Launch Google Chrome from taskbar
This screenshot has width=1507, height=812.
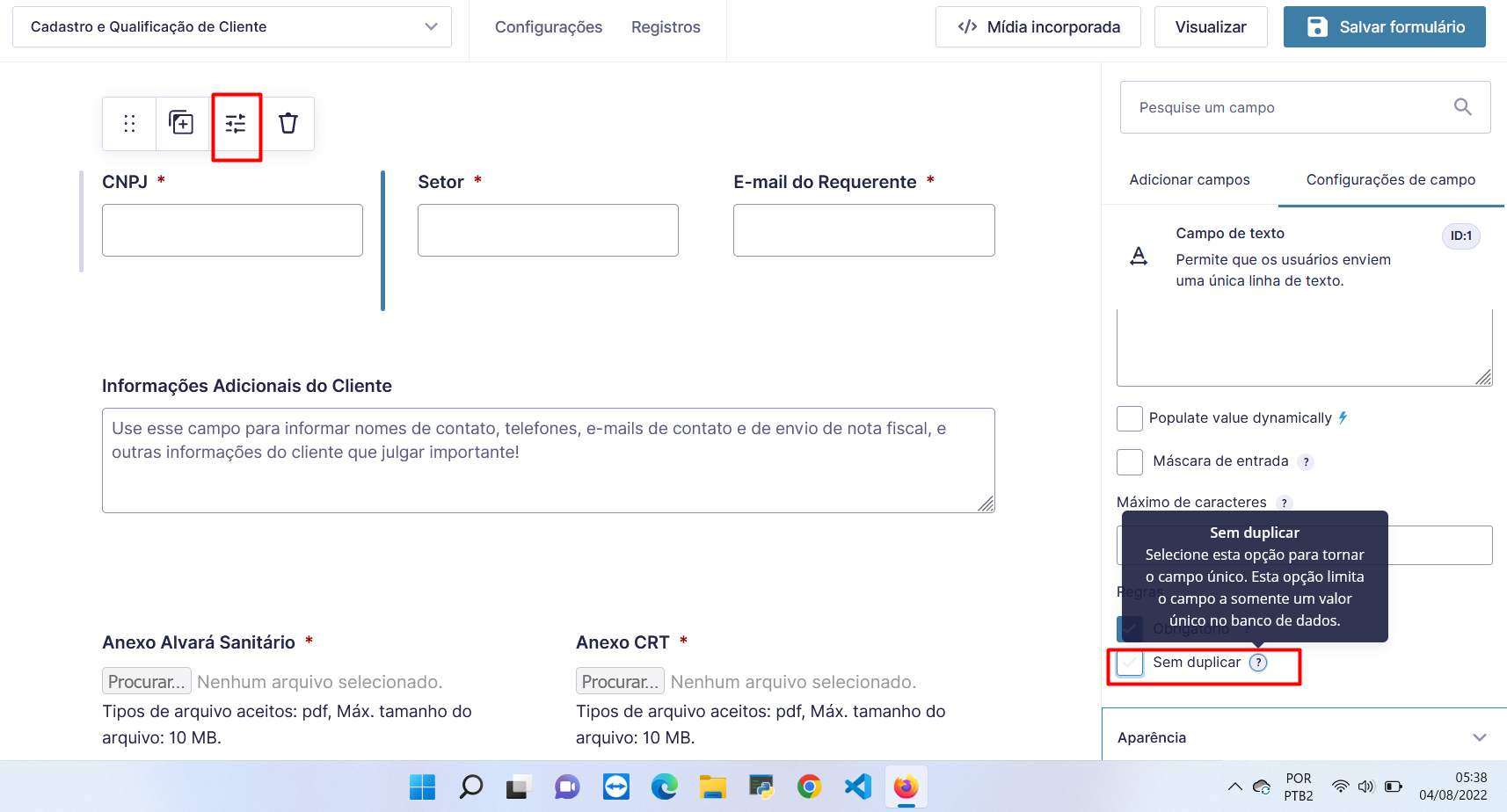click(810, 787)
